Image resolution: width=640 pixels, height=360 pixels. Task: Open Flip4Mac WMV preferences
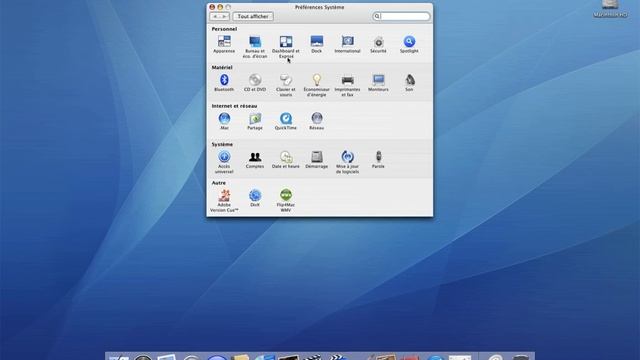286,200
